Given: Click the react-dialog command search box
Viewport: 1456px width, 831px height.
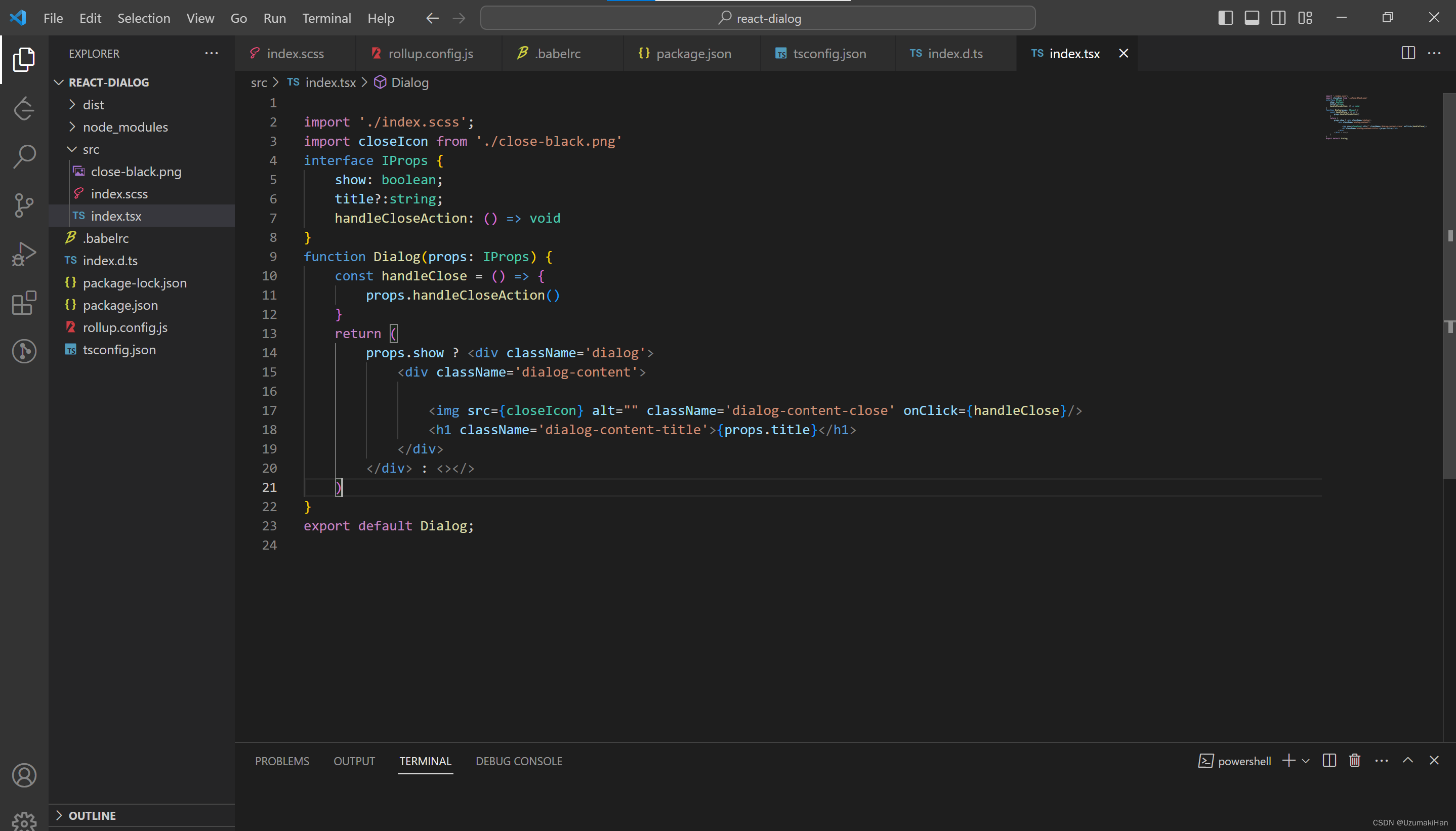Looking at the screenshot, I should (x=759, y=18).
